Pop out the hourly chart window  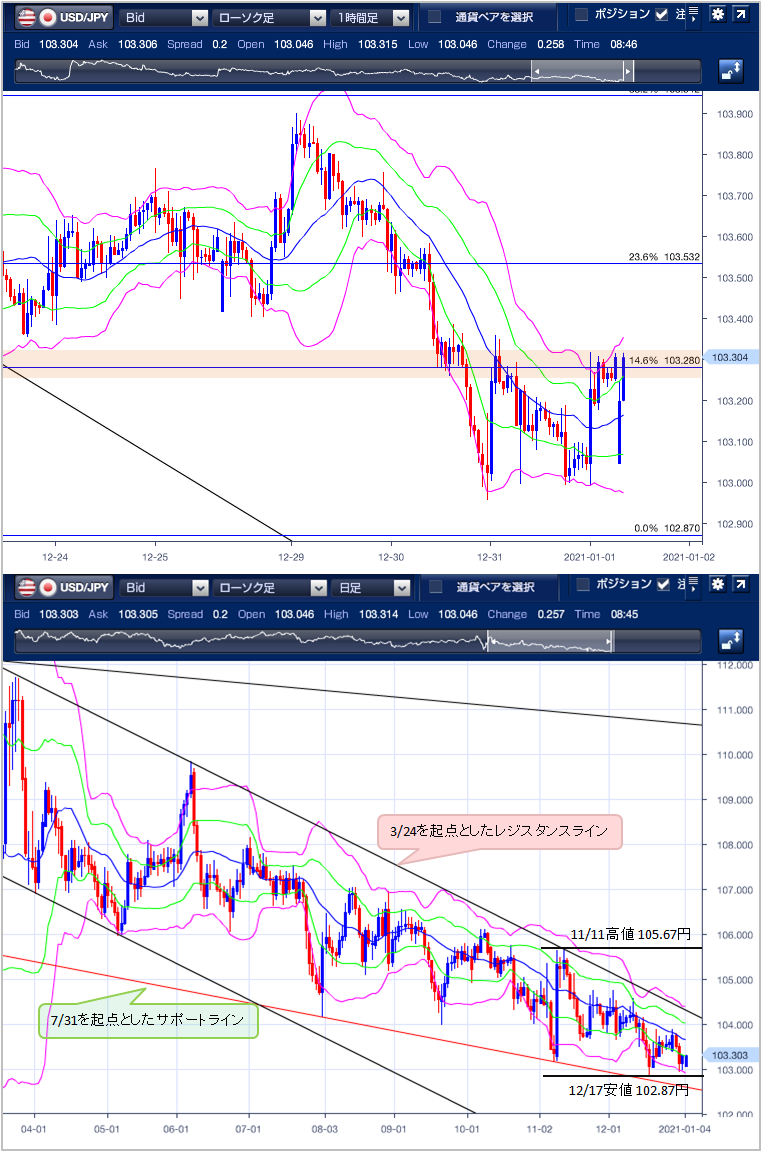pyautogui.click(x=740, y=16)
